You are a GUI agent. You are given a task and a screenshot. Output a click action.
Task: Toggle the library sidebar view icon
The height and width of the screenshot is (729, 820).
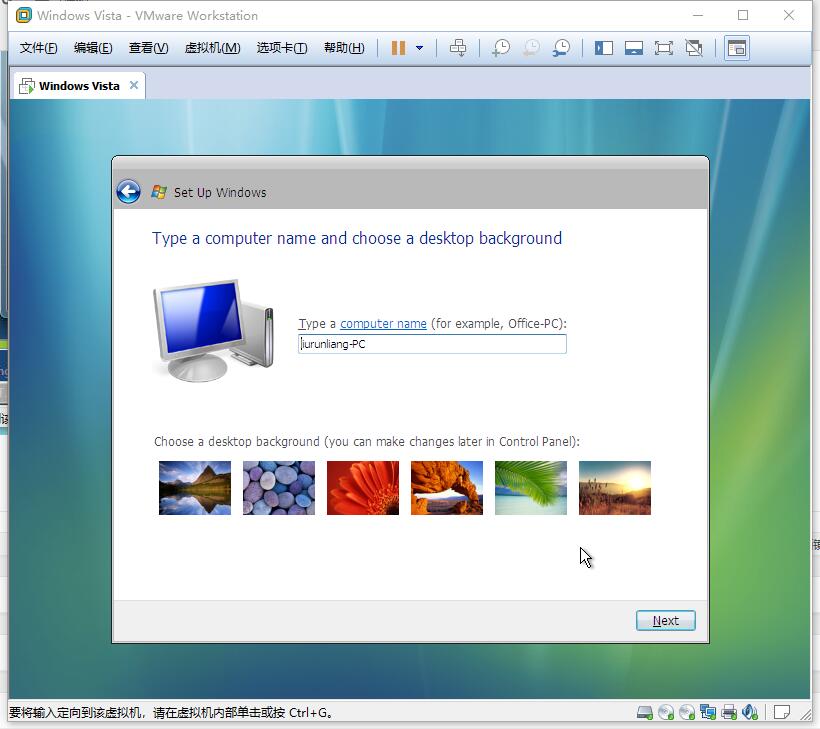click(603, 49)
